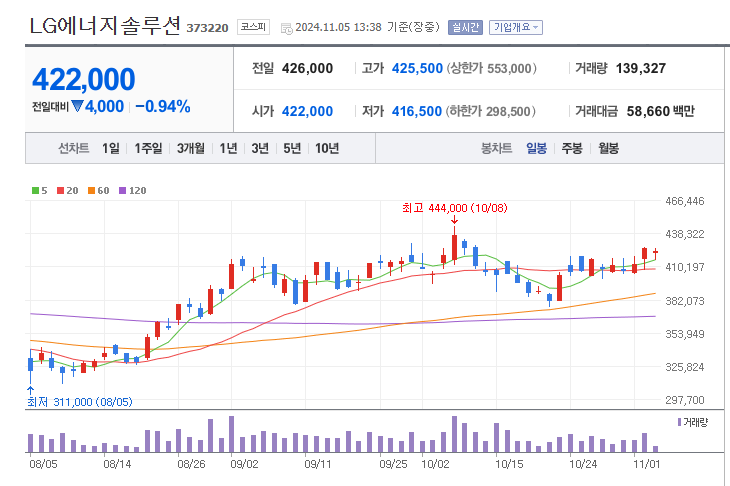Click the 시가 value 422,000
This screenshot has width=730, height=486.
tap(307, 111)
